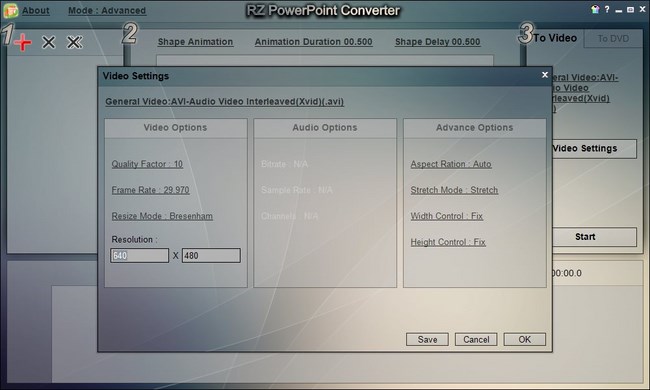Click the Audio Options panel header
This screenshot has height=390, width=650.
coord(325,128)
